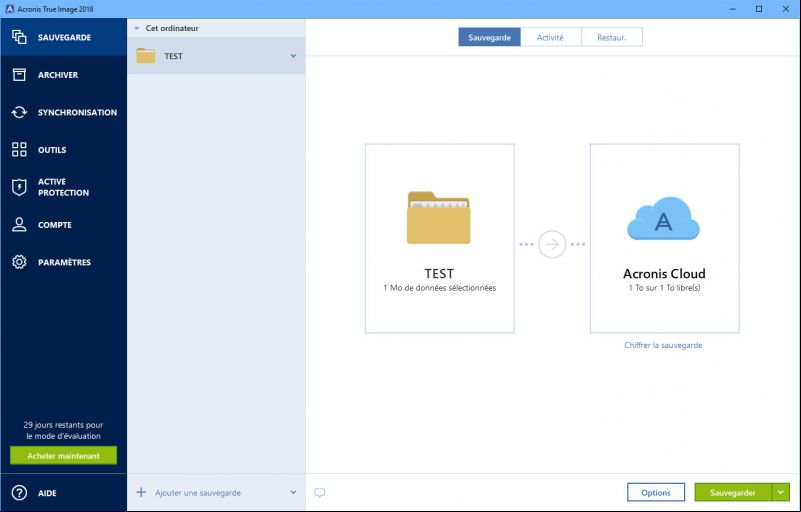801x512 pixels.
Task: Click '29 jours restants' evaluation text
Action: click(63, 430)
